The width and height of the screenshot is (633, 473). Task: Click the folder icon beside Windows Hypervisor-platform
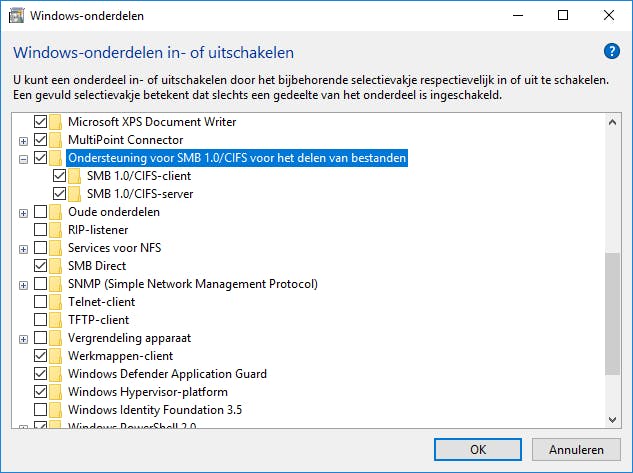56,392
